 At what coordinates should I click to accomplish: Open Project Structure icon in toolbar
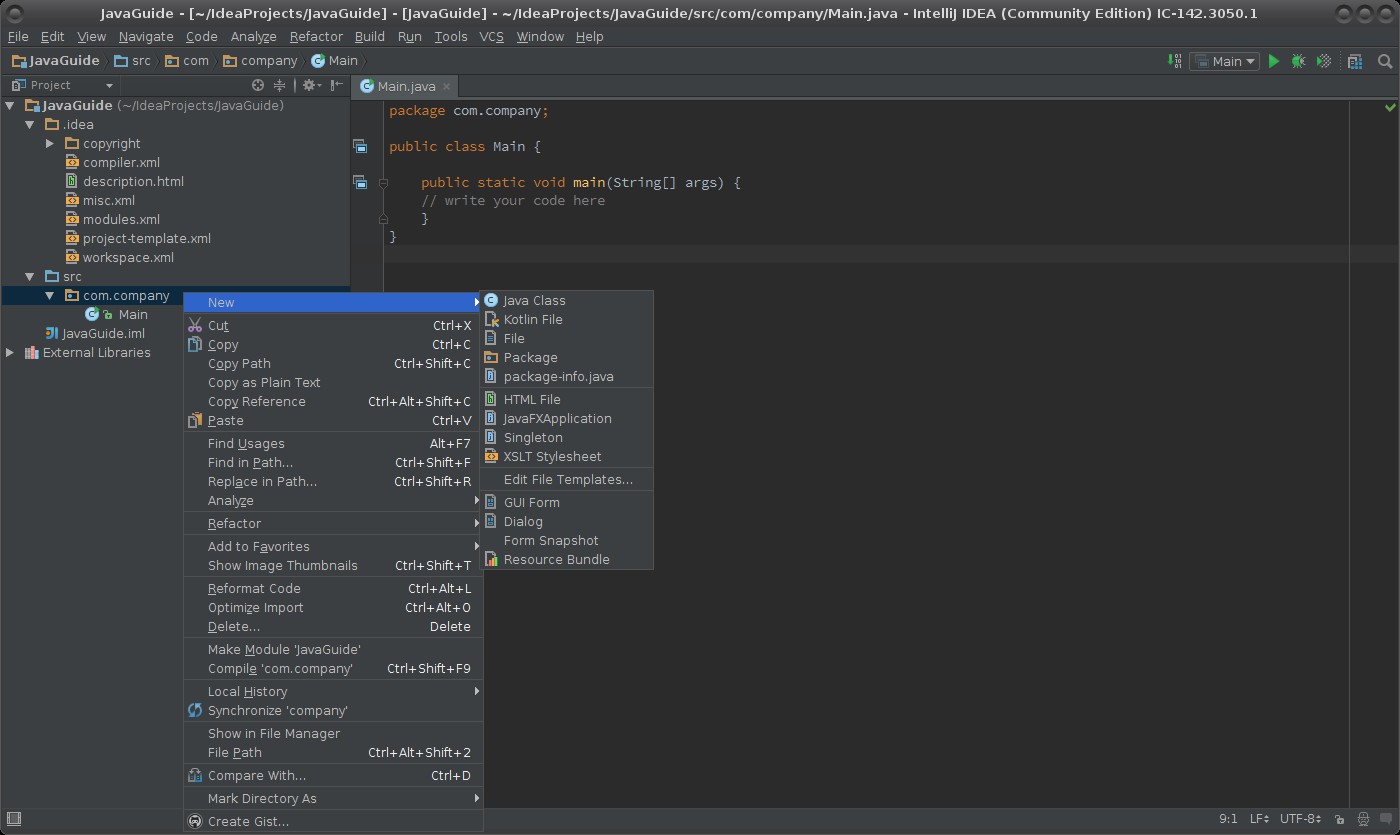click(1355, 61)
